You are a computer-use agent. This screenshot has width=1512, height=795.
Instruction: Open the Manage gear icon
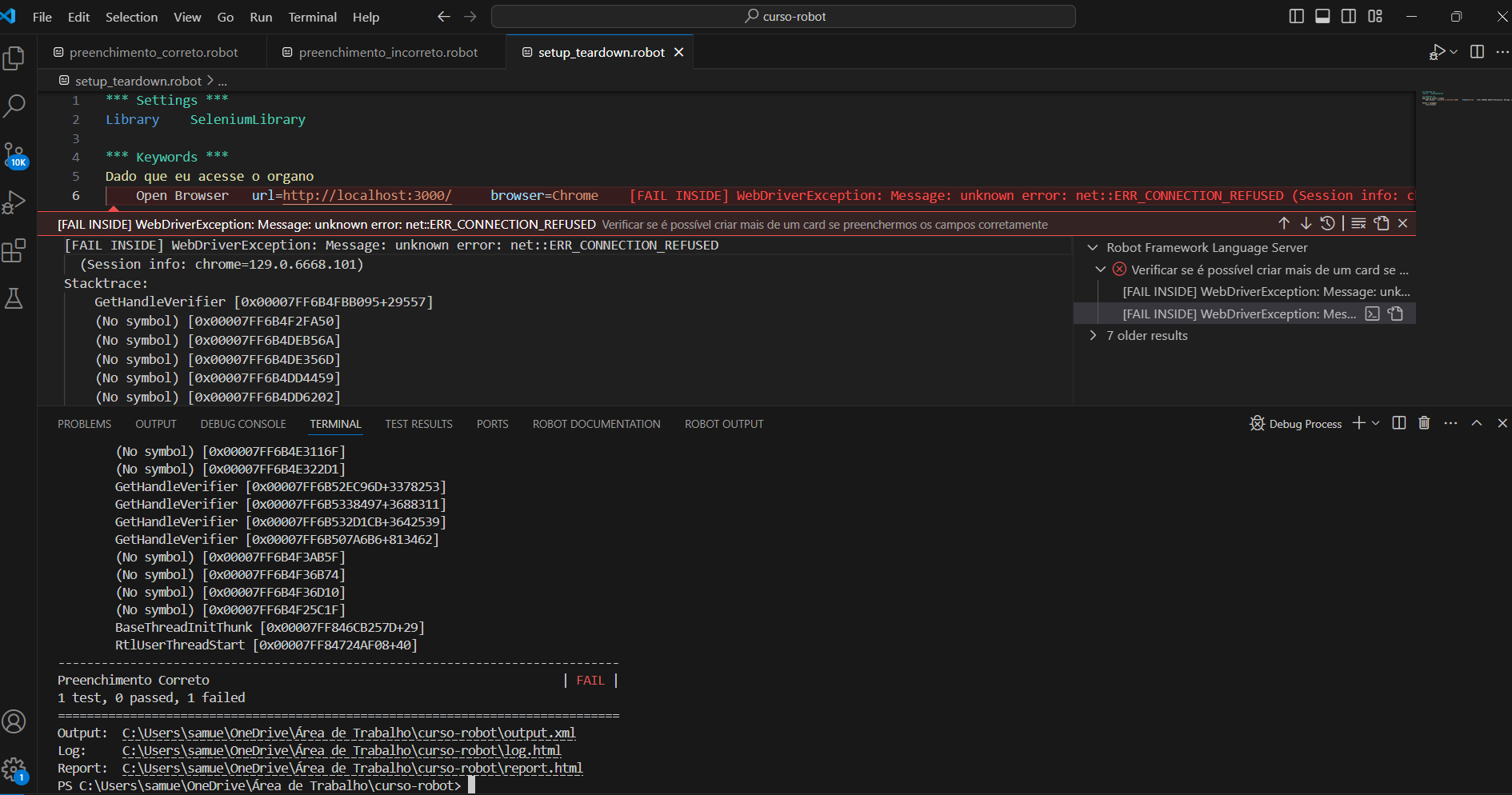[14, 770]
